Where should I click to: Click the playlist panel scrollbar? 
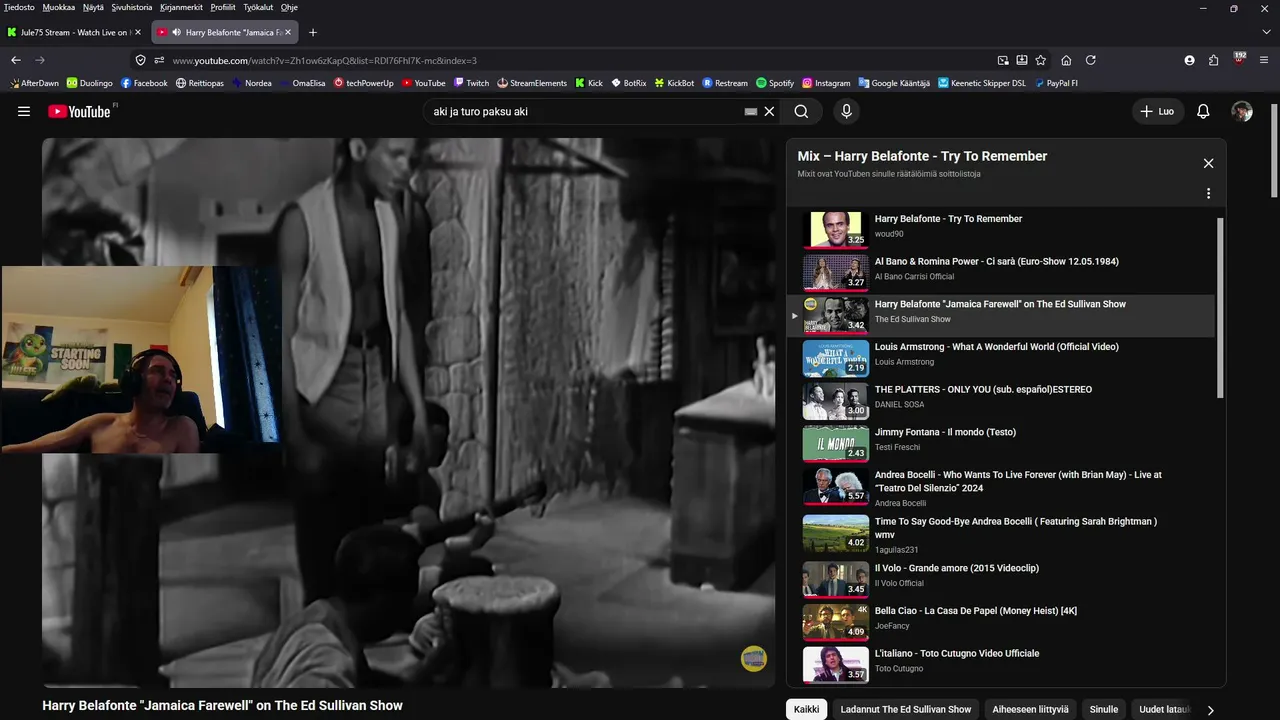click(1220, 308)
